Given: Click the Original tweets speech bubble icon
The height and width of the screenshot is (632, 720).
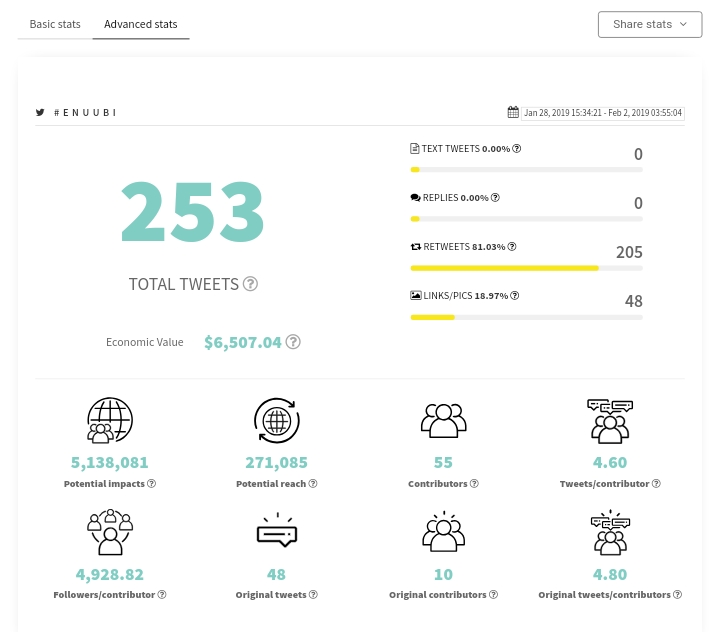Looking at the screenshot, I should [277, 530].
